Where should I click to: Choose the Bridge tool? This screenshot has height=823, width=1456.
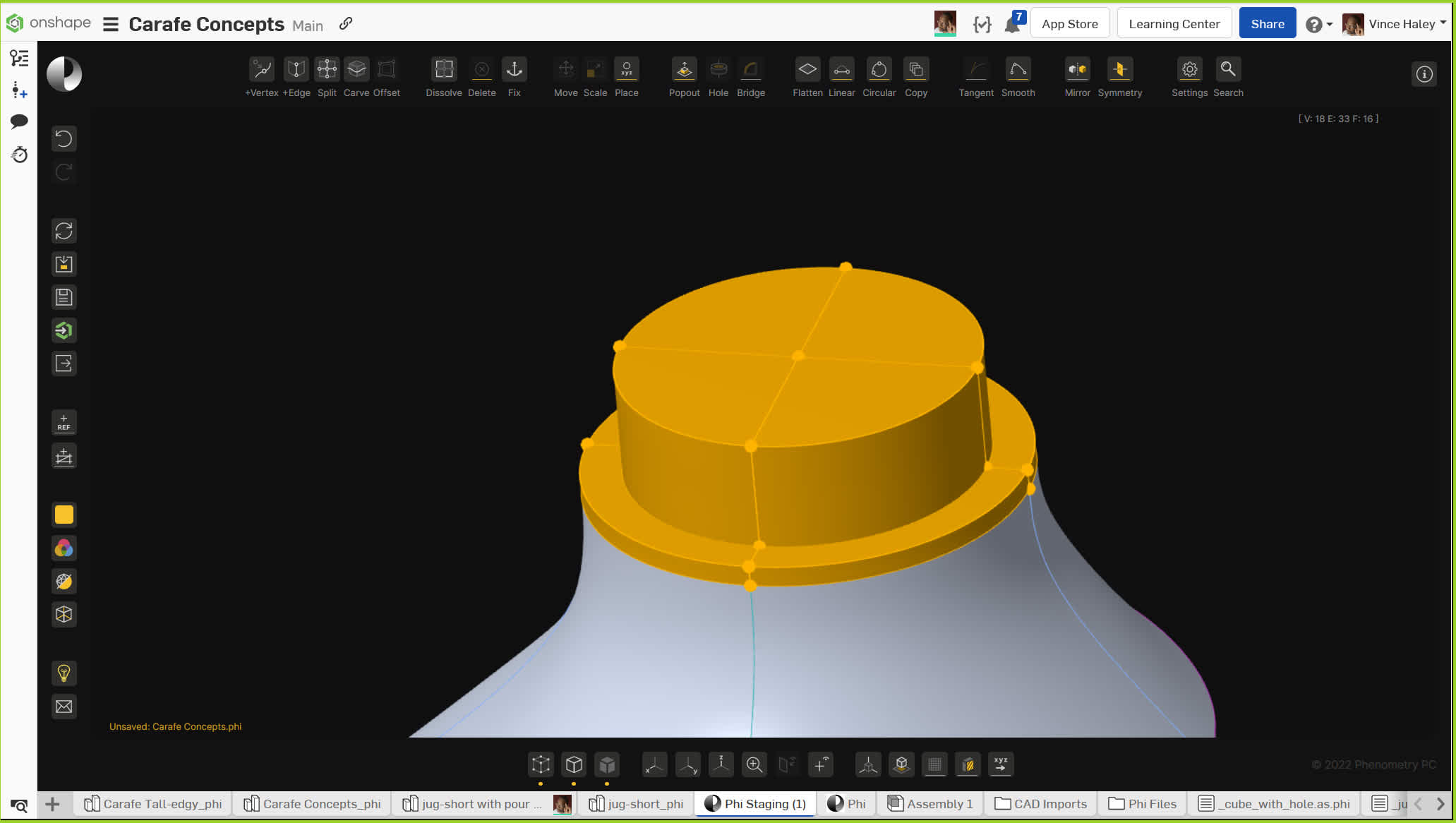pos(750,70)
